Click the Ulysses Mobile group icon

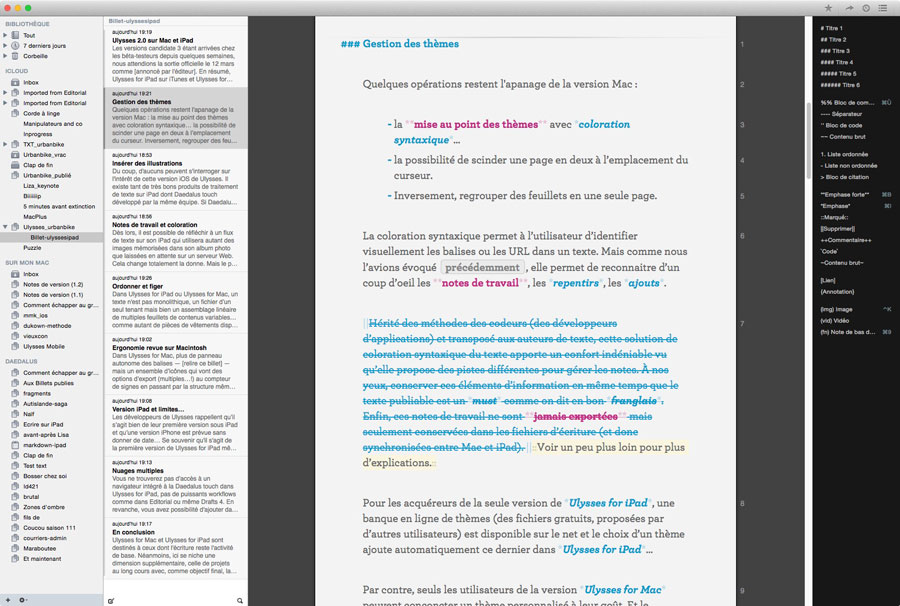point(15,347)
